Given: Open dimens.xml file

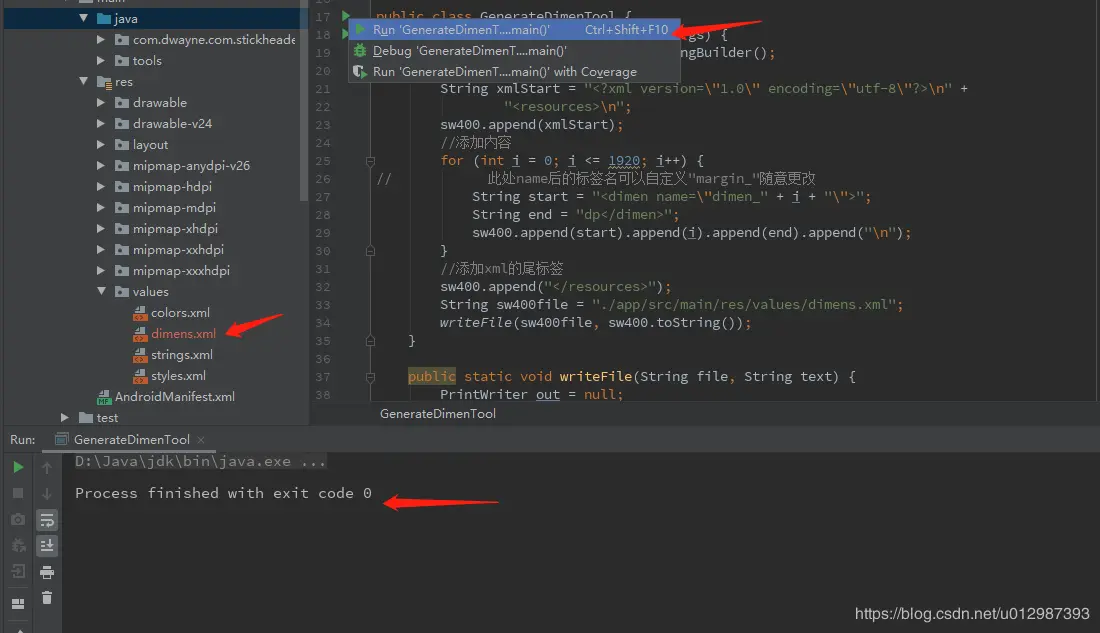Looking at the screenshot, I should (175, 333).
